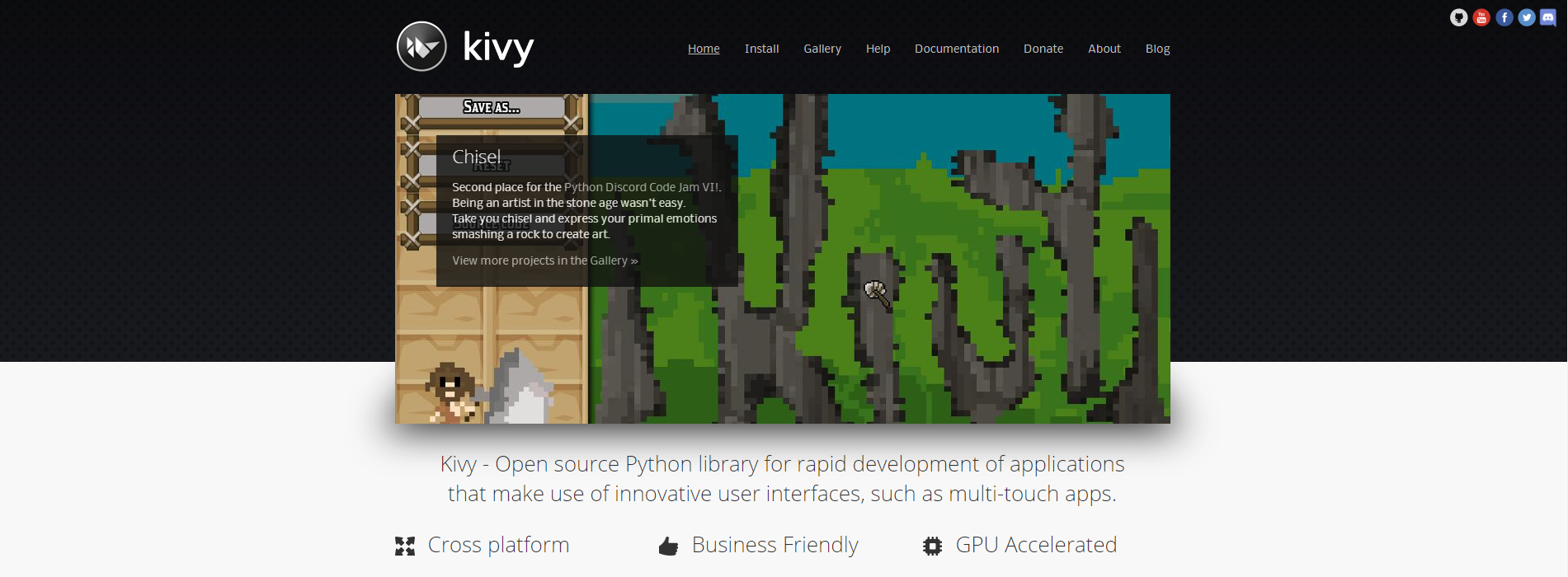1568x577 pixels.
Task: Click the GPU Accelerated heading
Action: click(x=1036, y=545)
